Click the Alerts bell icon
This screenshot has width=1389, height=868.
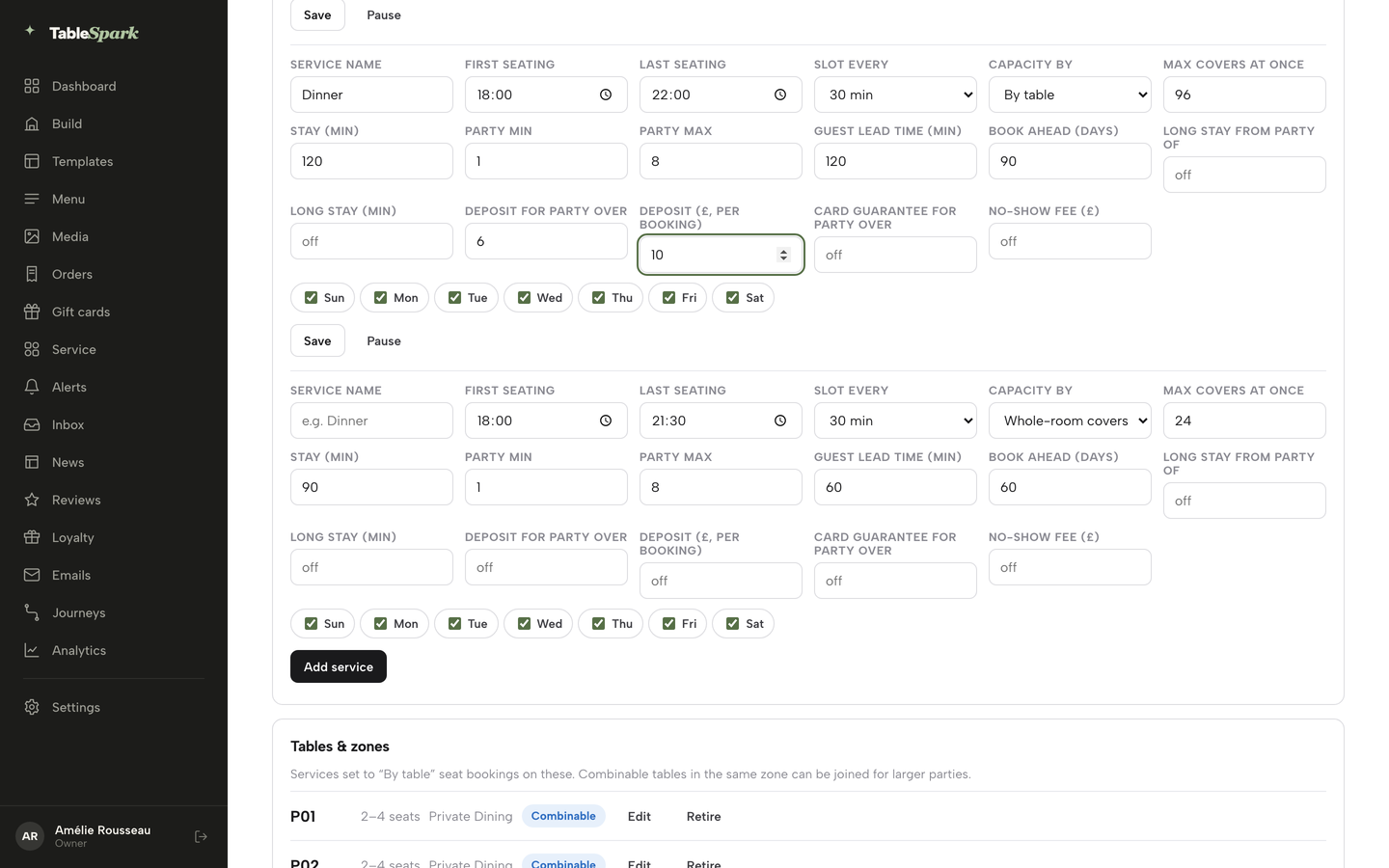tap(32, 387)
